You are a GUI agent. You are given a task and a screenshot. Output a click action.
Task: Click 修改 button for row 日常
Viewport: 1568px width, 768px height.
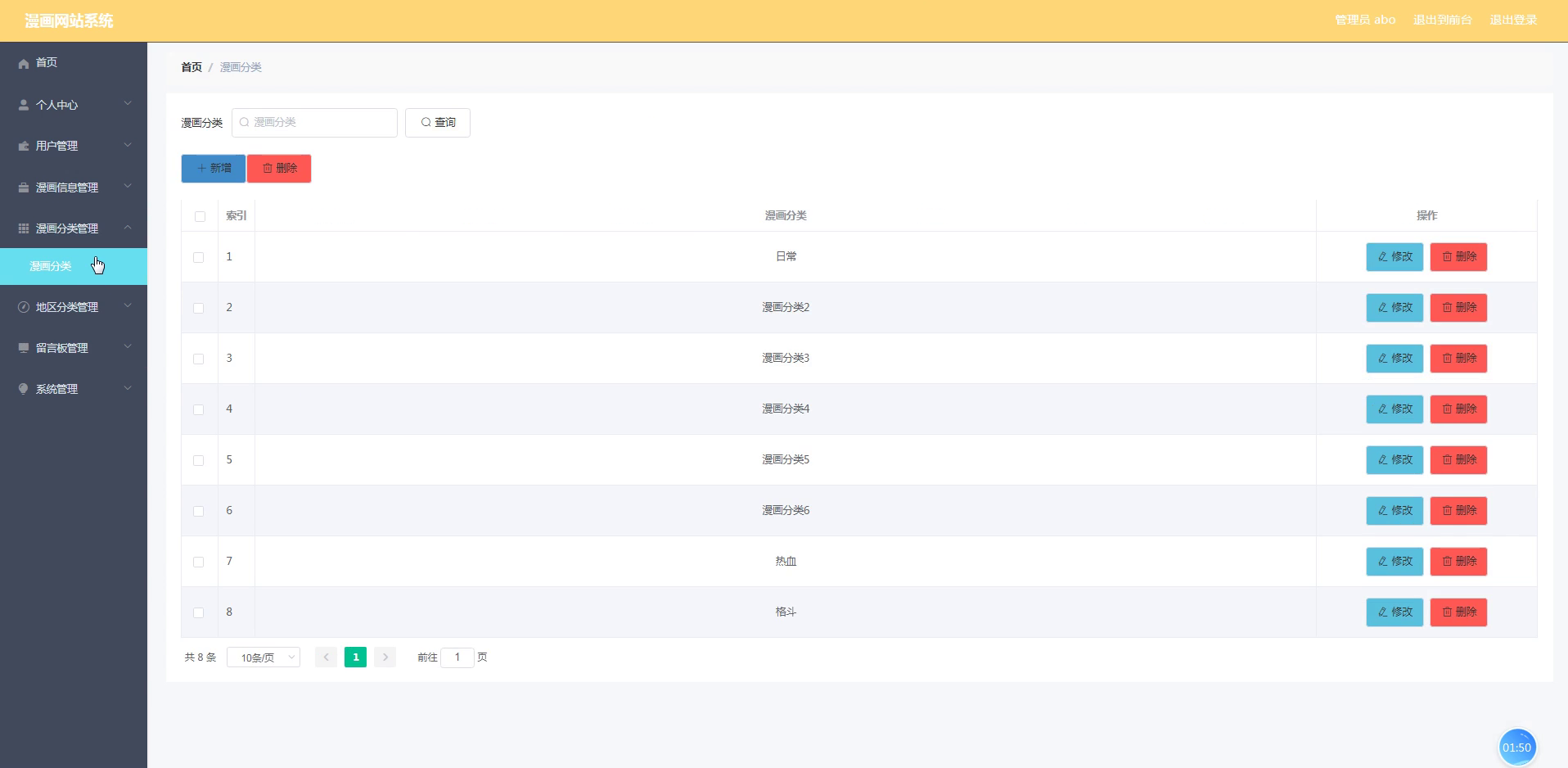pyautogui.click(x=1395, y=257)
